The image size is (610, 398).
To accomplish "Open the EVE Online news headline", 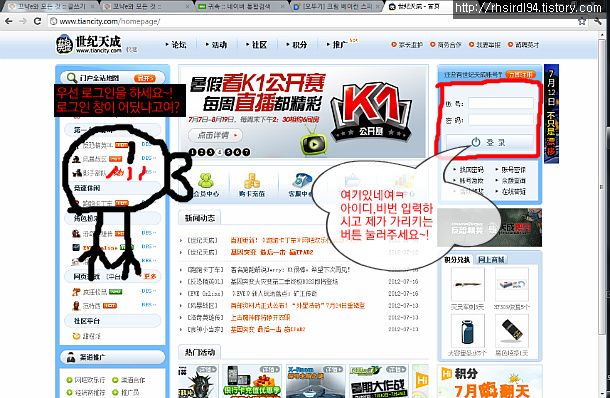I will 274,294.
